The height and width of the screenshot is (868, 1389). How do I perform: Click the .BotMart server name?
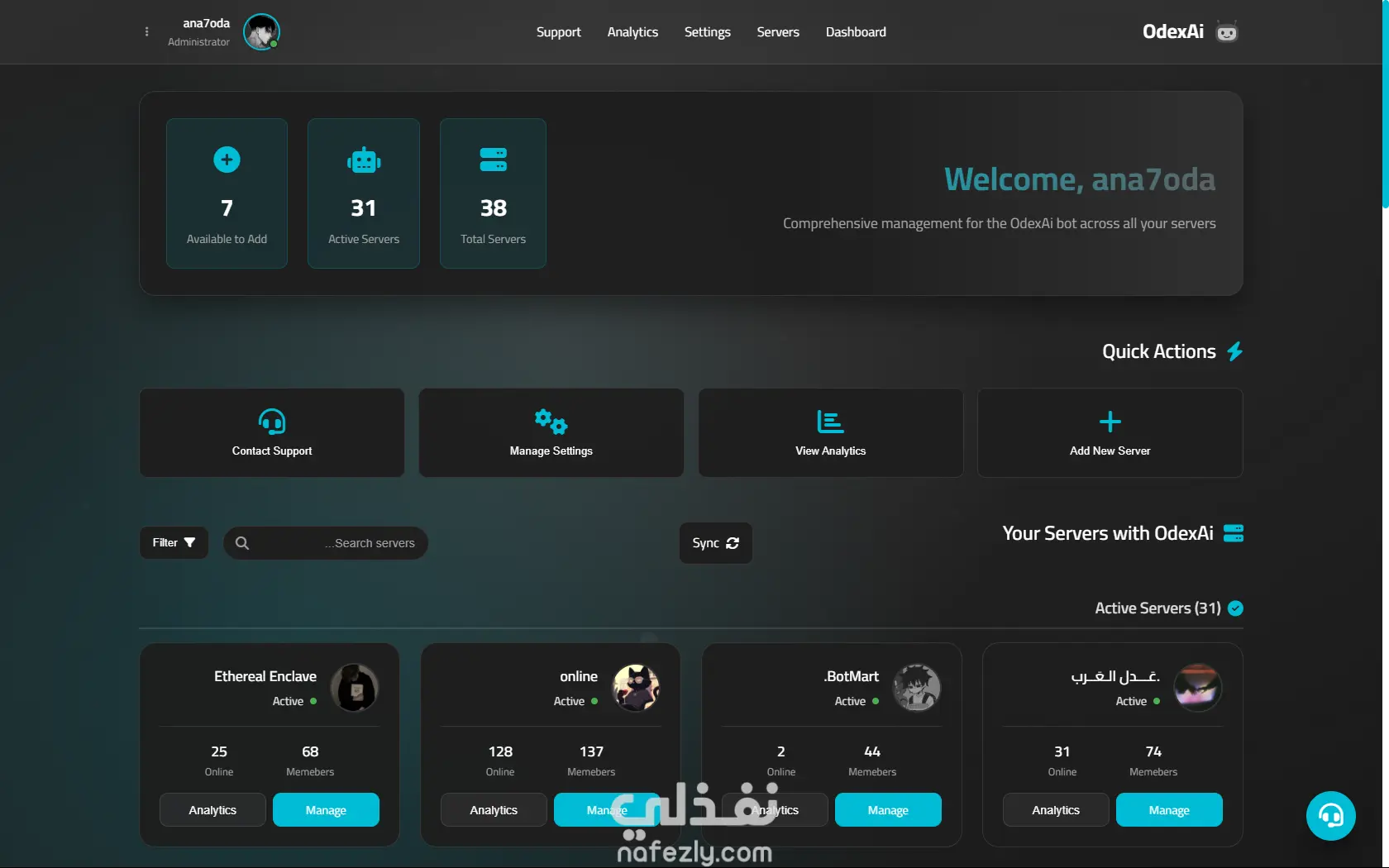[851, 676]
